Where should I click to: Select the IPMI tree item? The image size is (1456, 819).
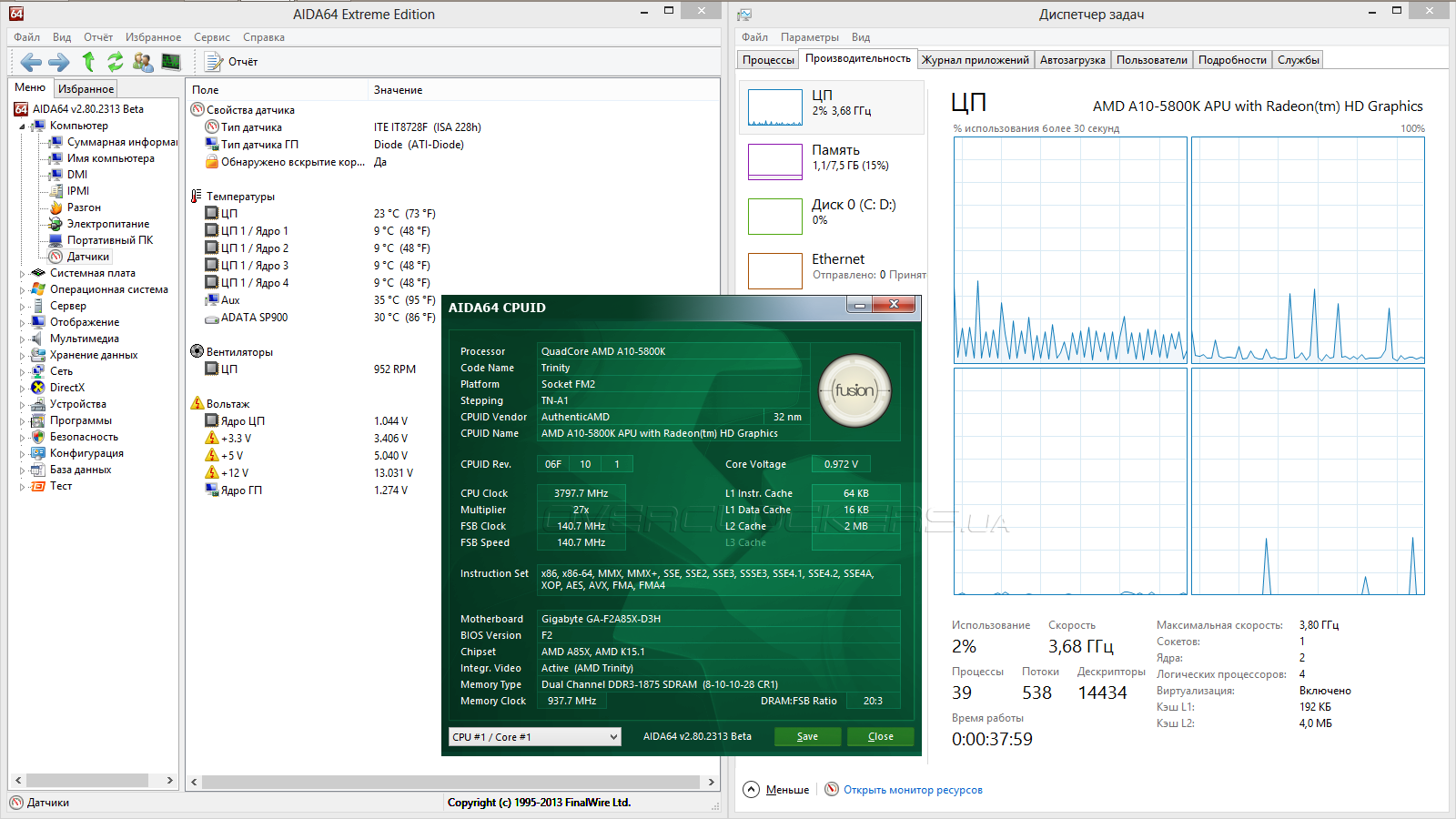click(x=70, y=191)
